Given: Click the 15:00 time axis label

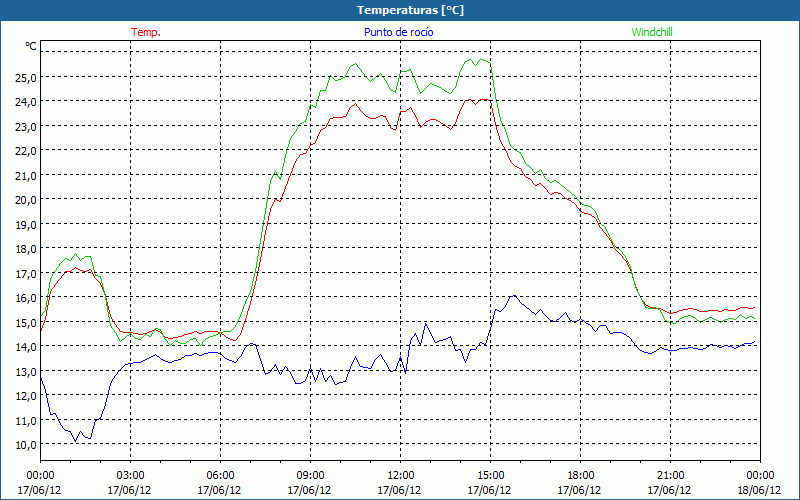Looking at the screenshot, I should click(490, 476).
